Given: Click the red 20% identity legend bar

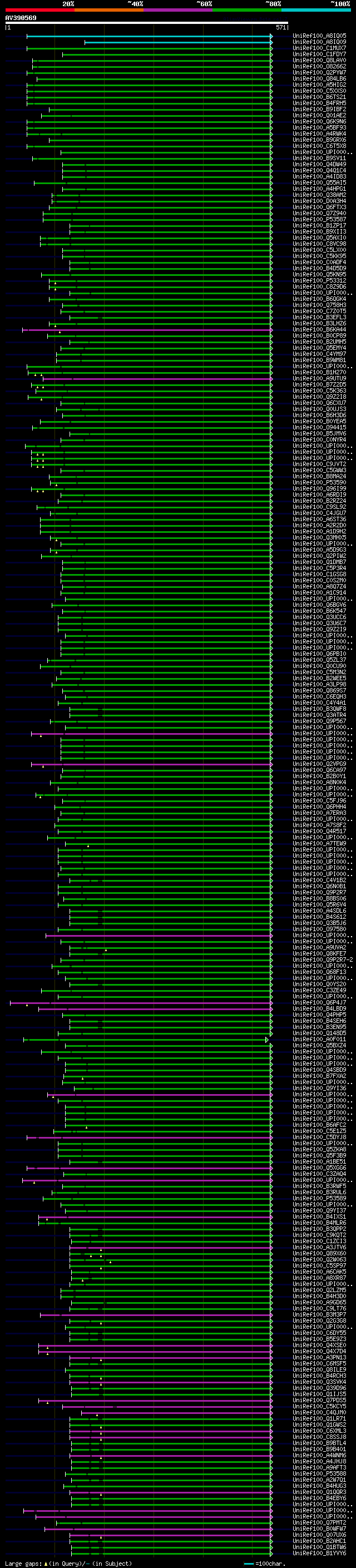Looking at the screenshot, I should point(39,10).
